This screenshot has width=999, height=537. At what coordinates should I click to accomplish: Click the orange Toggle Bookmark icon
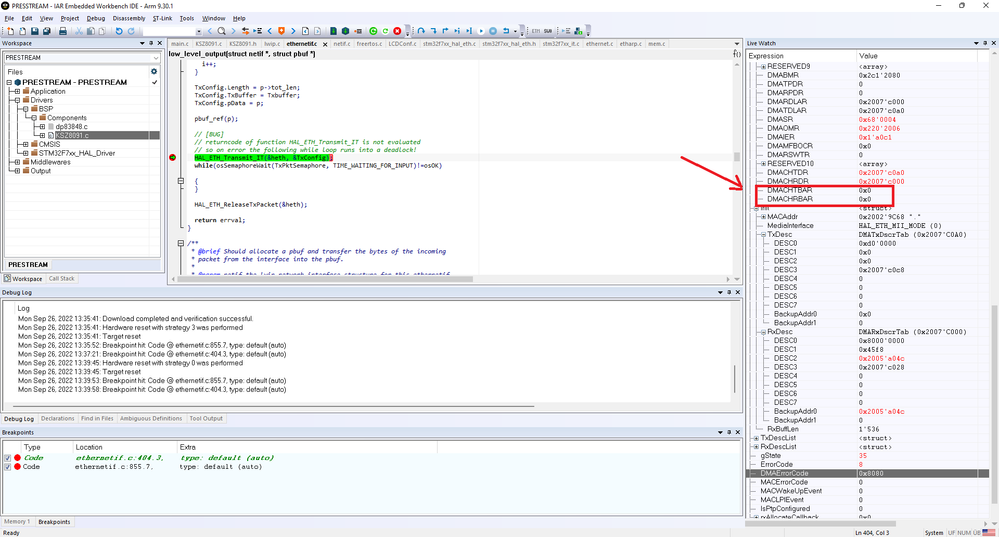coord(281,31)
